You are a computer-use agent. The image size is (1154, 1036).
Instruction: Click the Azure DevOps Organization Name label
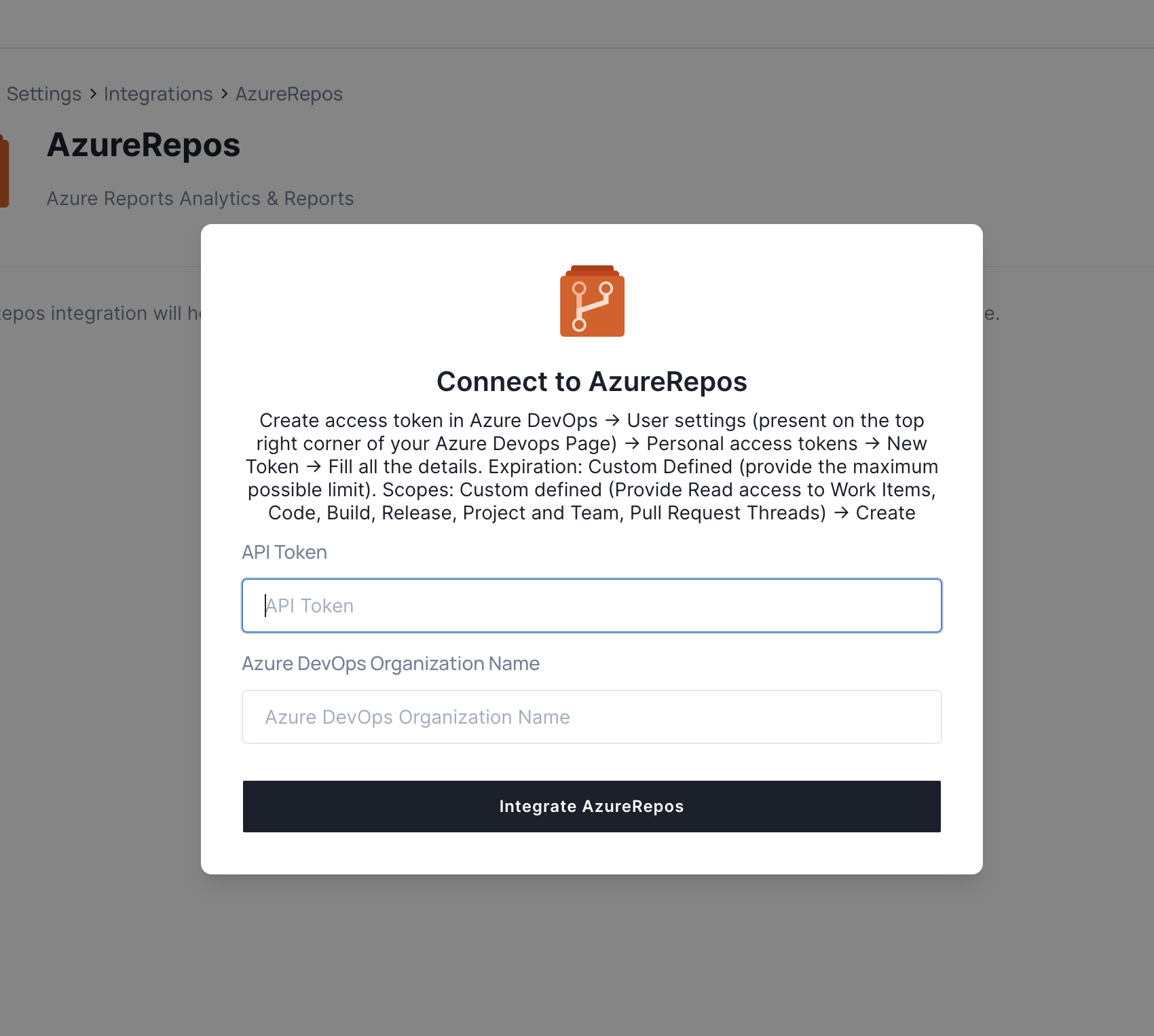coord(391,663)
